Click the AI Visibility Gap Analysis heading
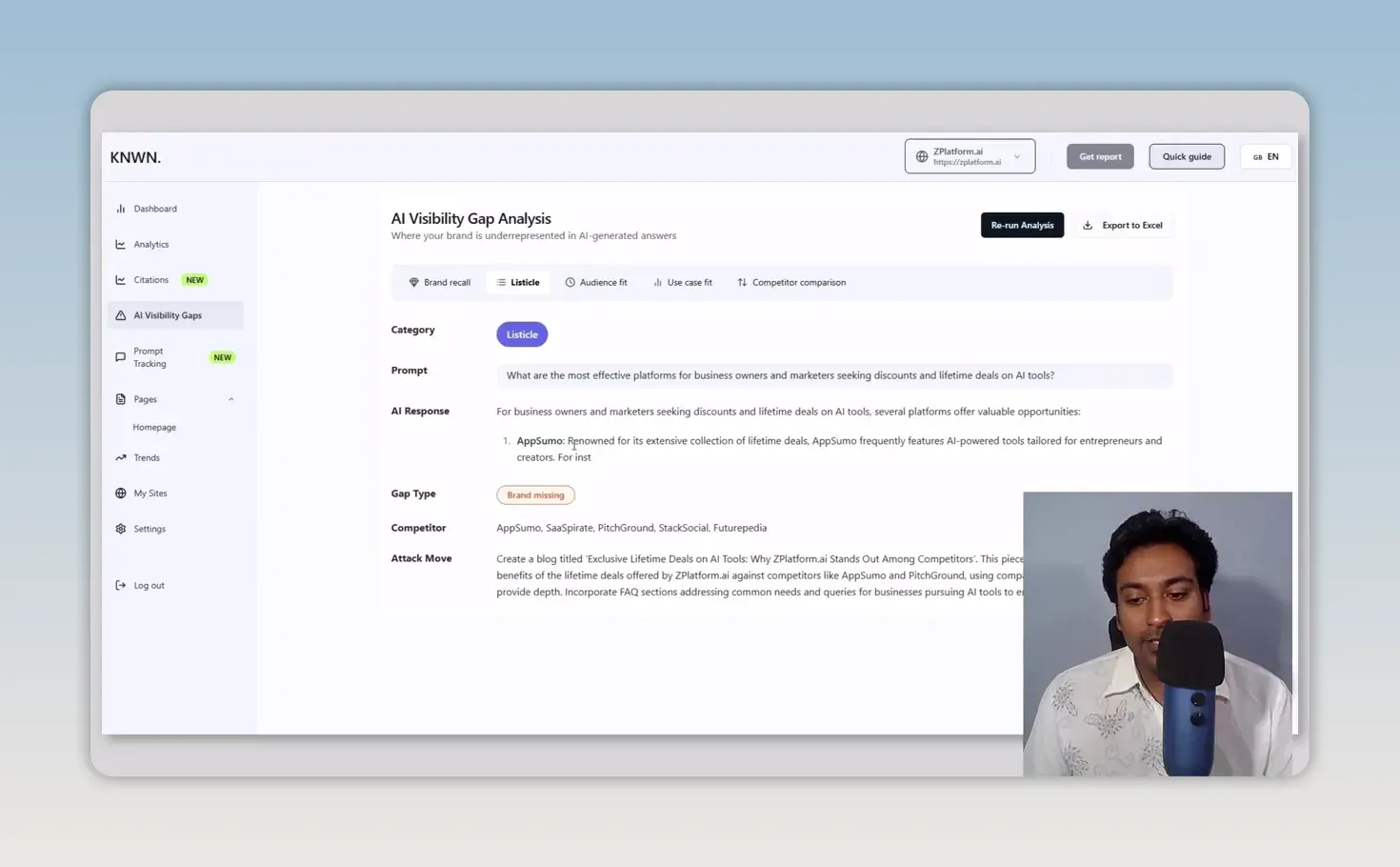The height and width of the screenshot is (867, 1400). 470,218
